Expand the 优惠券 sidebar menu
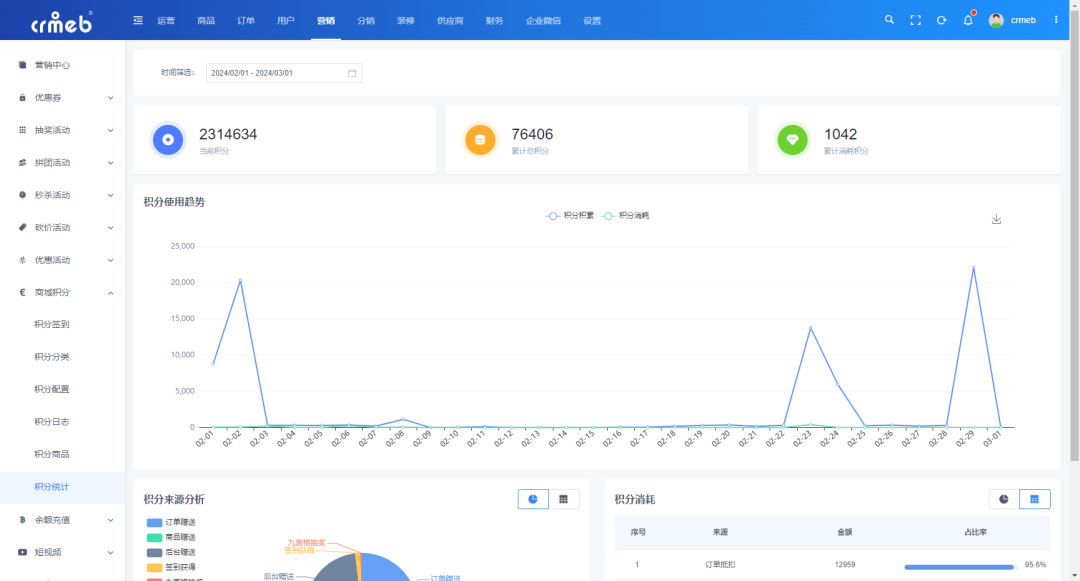The width and height of the screenshot is (1080, 581). point(62,97)
